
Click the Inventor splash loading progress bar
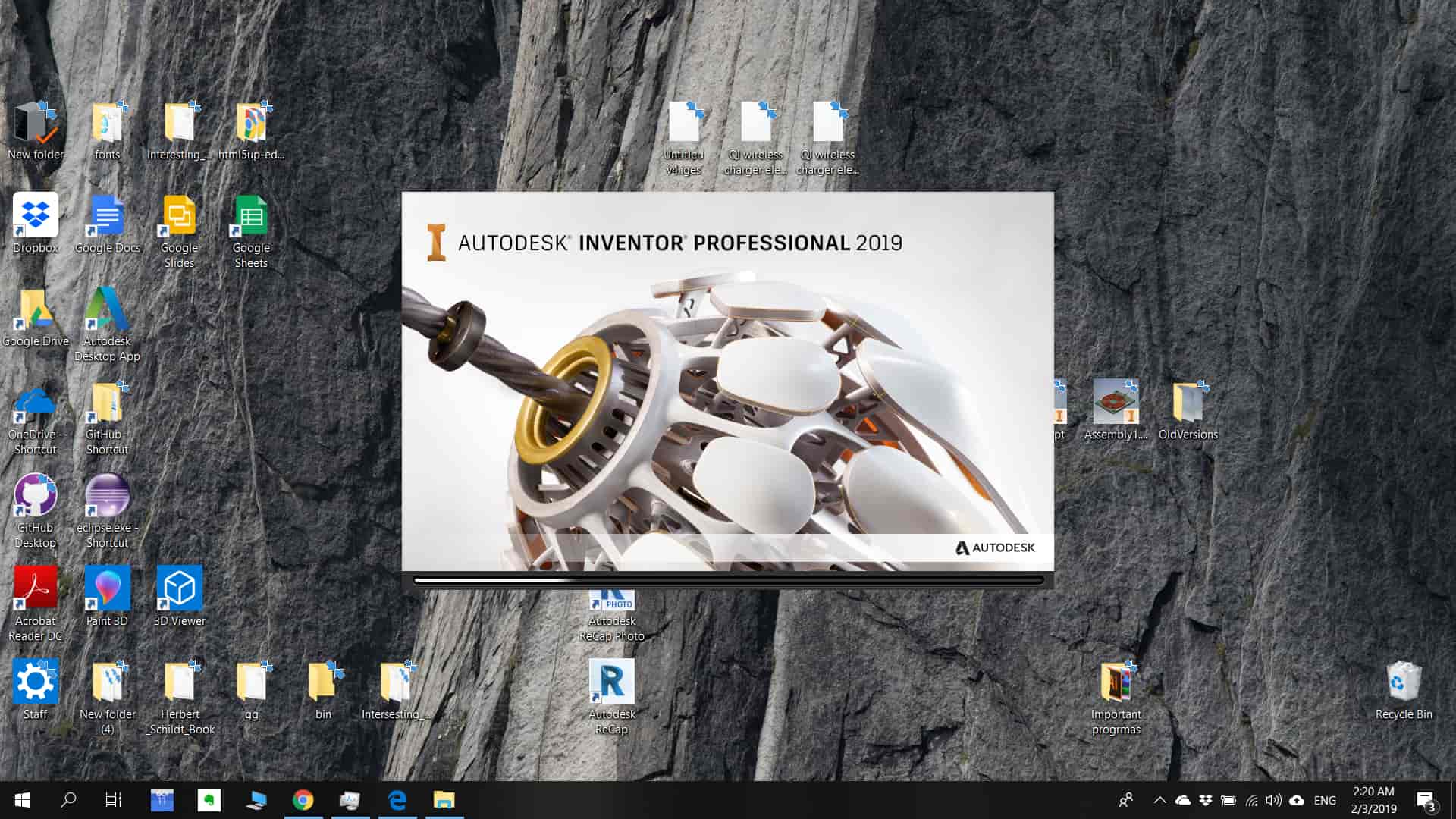[728, 581]
